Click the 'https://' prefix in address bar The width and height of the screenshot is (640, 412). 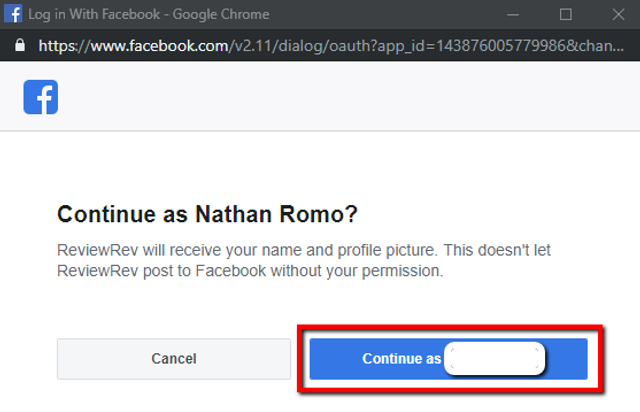click(64, 46)
